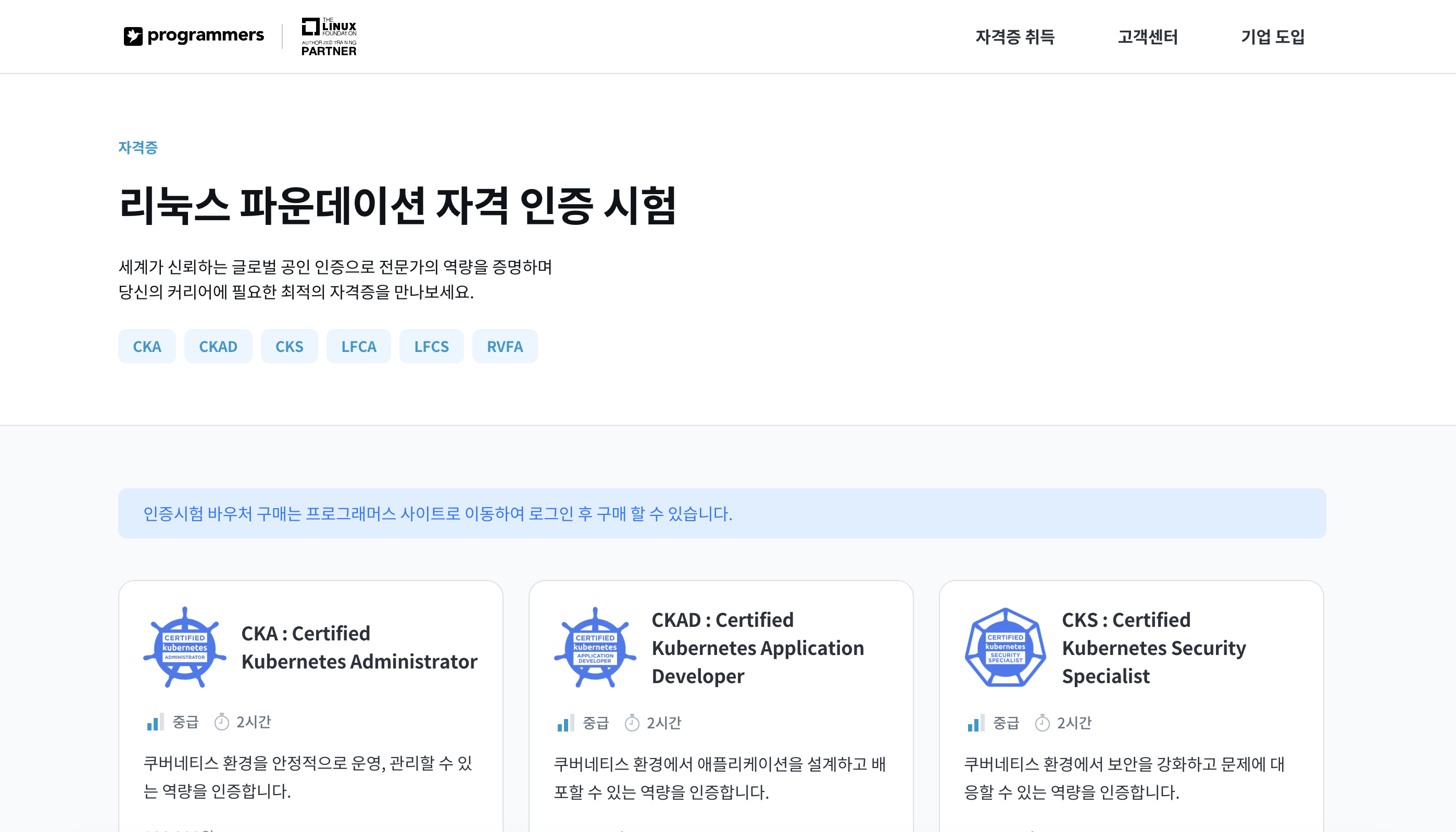Select the LFCS filter chip
This screenshot has width=1456, height=832.
click(x=431, y=346)
